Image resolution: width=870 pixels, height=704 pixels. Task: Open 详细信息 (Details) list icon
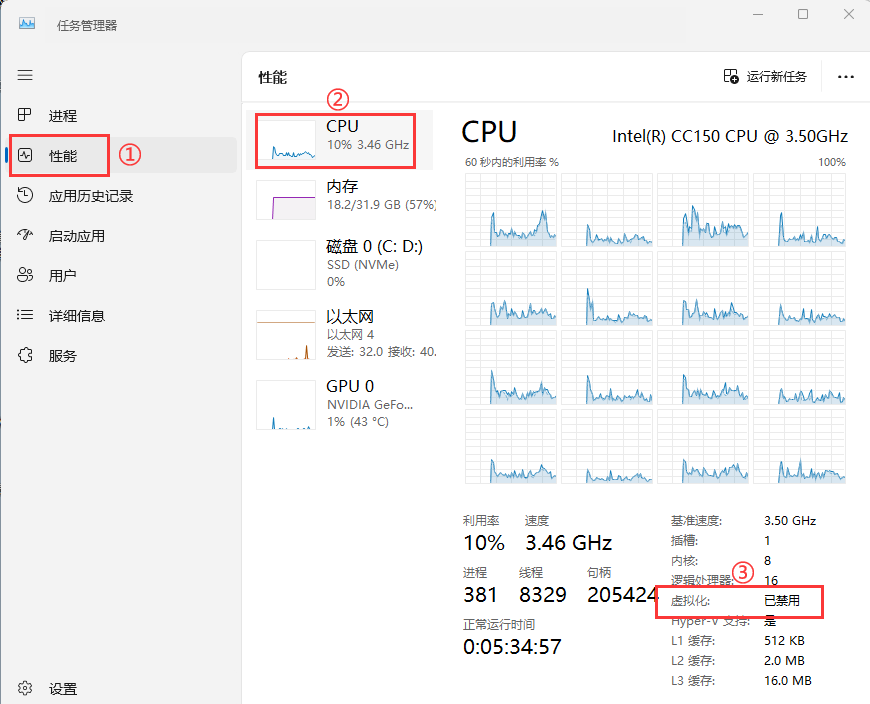tap(26, 316)
